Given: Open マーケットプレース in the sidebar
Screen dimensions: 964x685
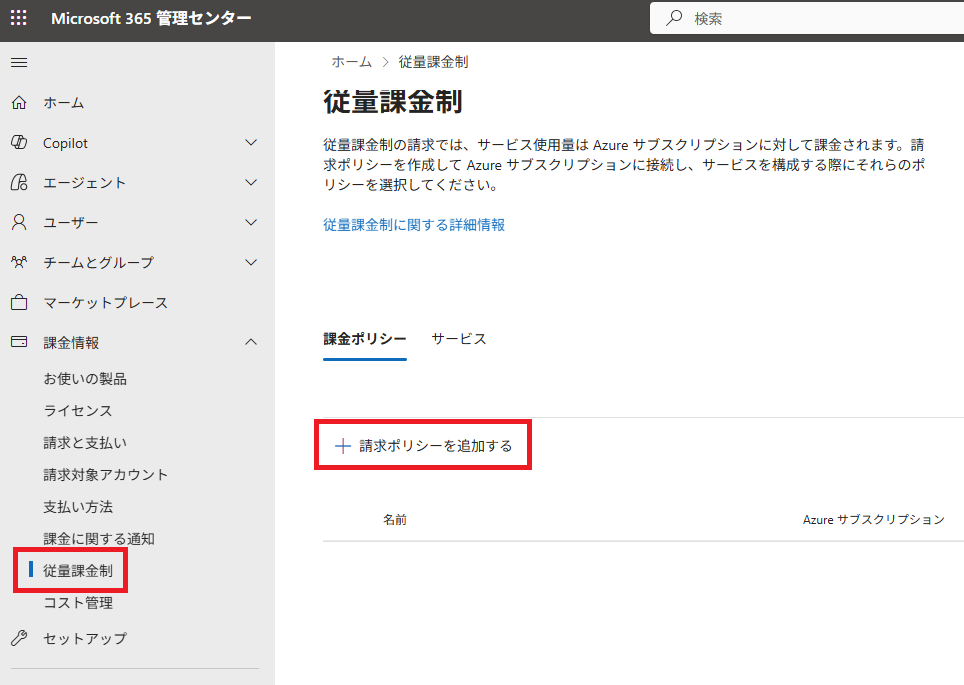Looking at the screenshot, I should tap(105, 303).
